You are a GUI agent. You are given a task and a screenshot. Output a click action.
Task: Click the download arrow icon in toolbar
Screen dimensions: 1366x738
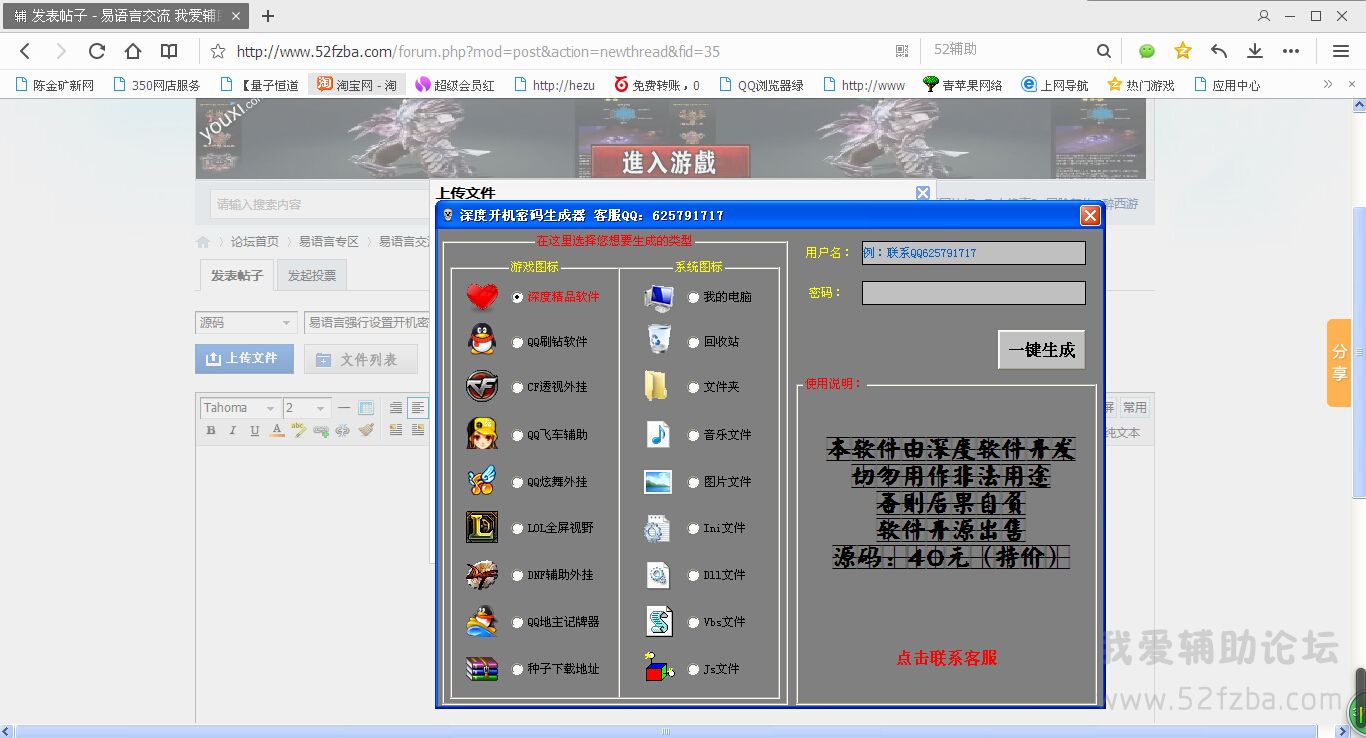click(x=1255, y=51)
